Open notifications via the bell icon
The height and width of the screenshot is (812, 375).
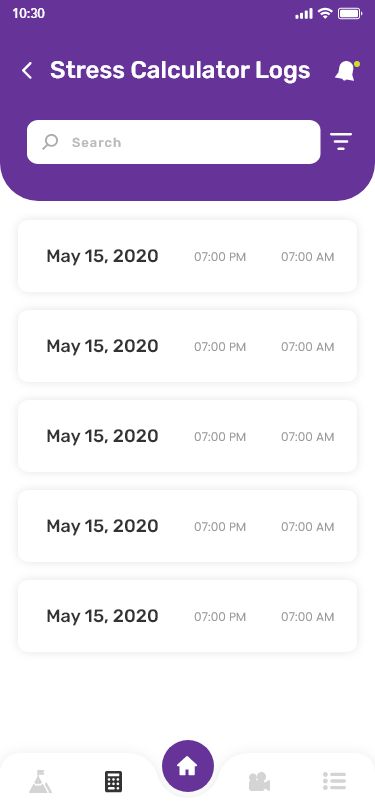[x=347, y=71]
